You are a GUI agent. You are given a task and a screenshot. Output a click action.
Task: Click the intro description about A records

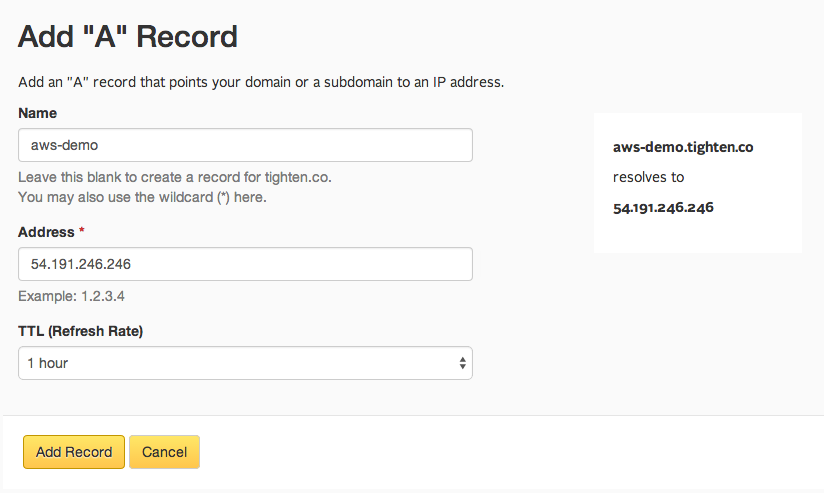click(261, 82)
